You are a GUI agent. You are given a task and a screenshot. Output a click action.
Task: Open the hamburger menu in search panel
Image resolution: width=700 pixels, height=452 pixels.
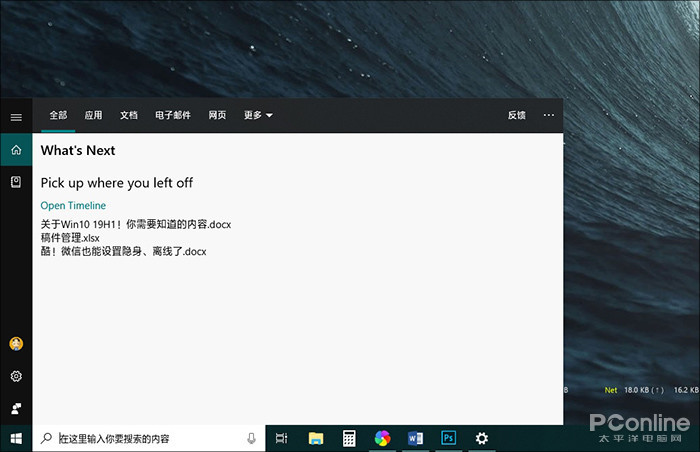coord(16,117)
